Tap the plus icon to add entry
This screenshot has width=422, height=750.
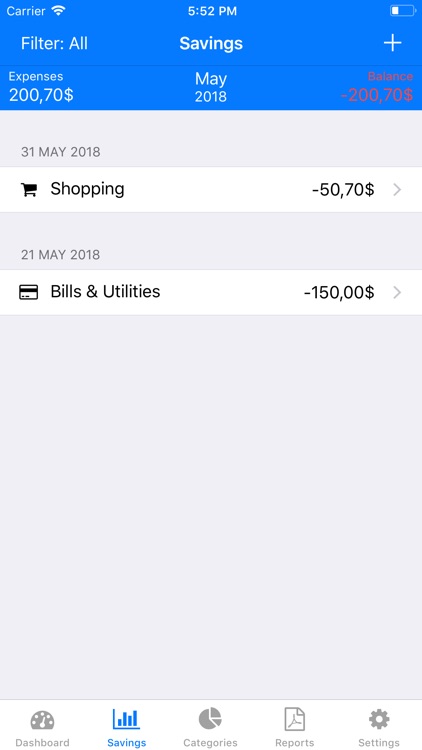392,43
